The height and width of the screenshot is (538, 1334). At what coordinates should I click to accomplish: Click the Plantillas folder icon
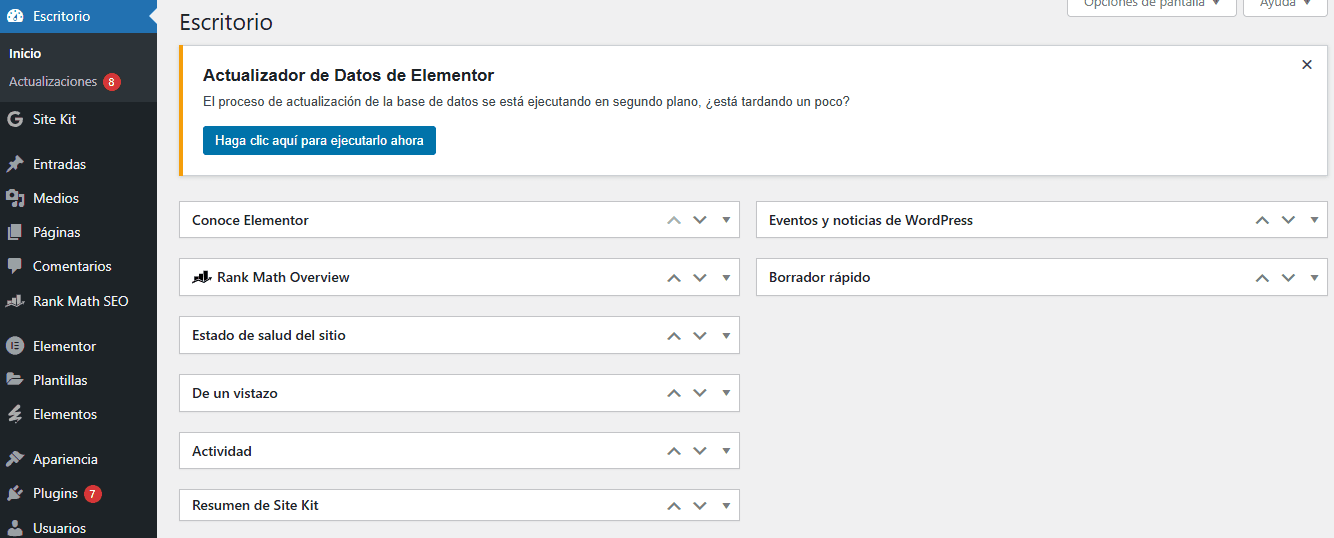click(15, 380)
